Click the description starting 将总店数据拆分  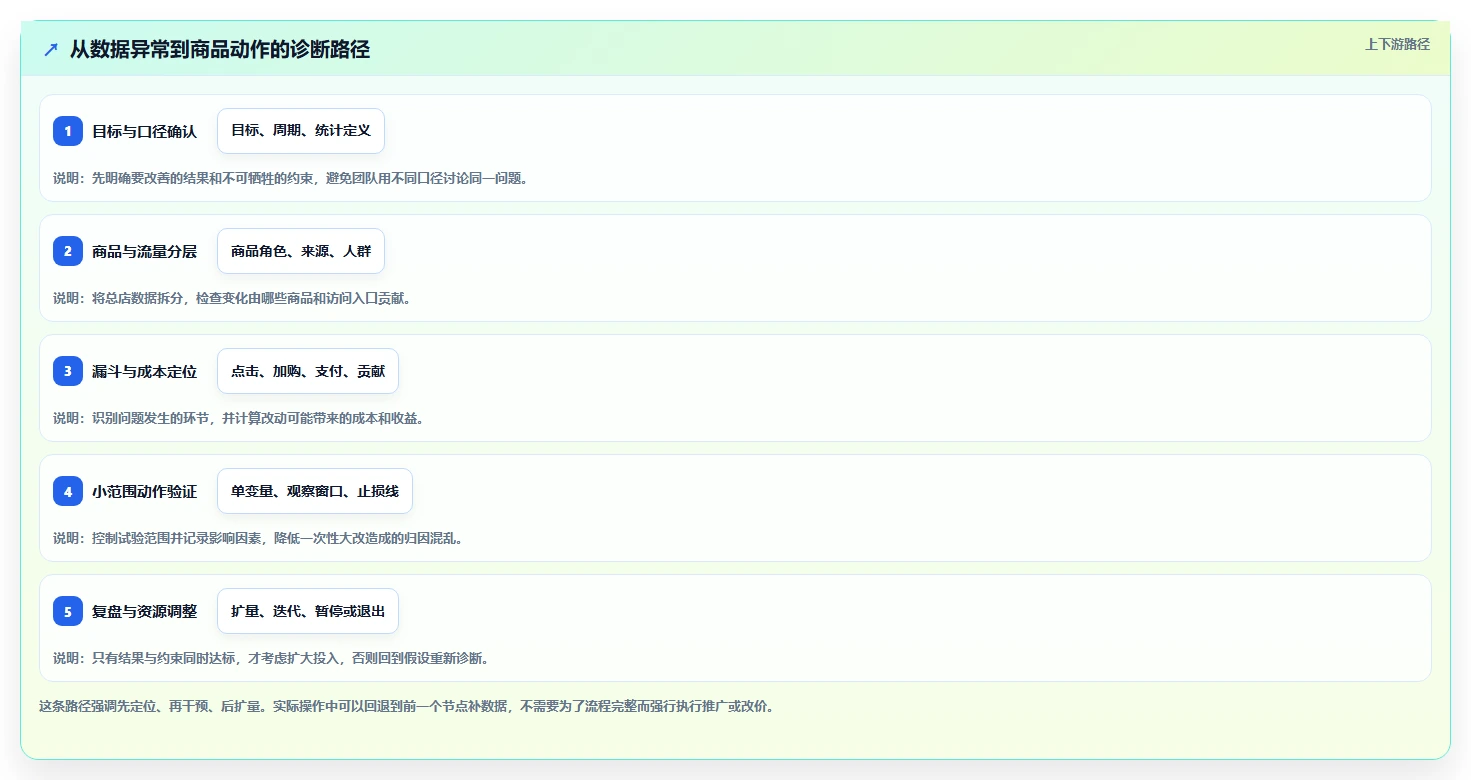[232, 298]
